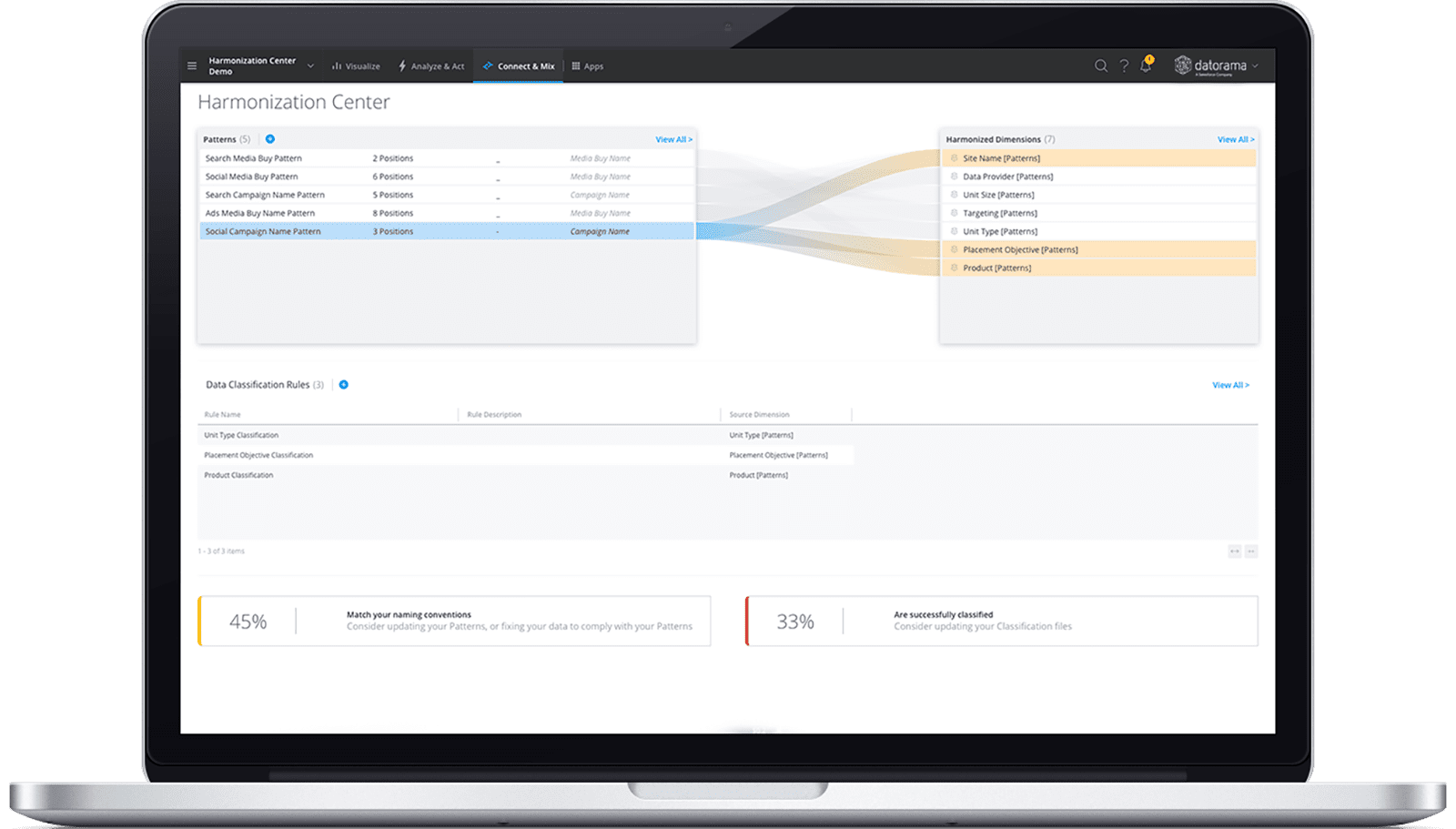Expand the Harmonization Center Demo workspace dropdown
This screenshot has width=1456, height=829.
pos(310,66)
